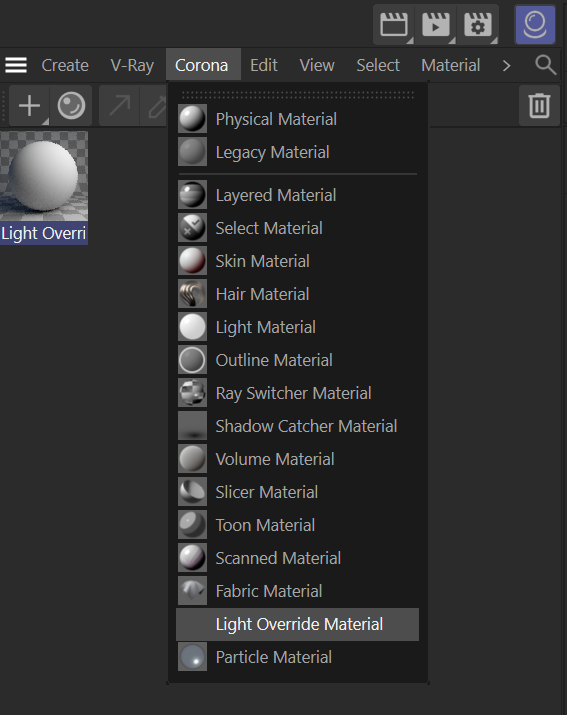Screen dimensions: 567x715
Task: Choose Legacy Material text entry
Action: point(272,152)
